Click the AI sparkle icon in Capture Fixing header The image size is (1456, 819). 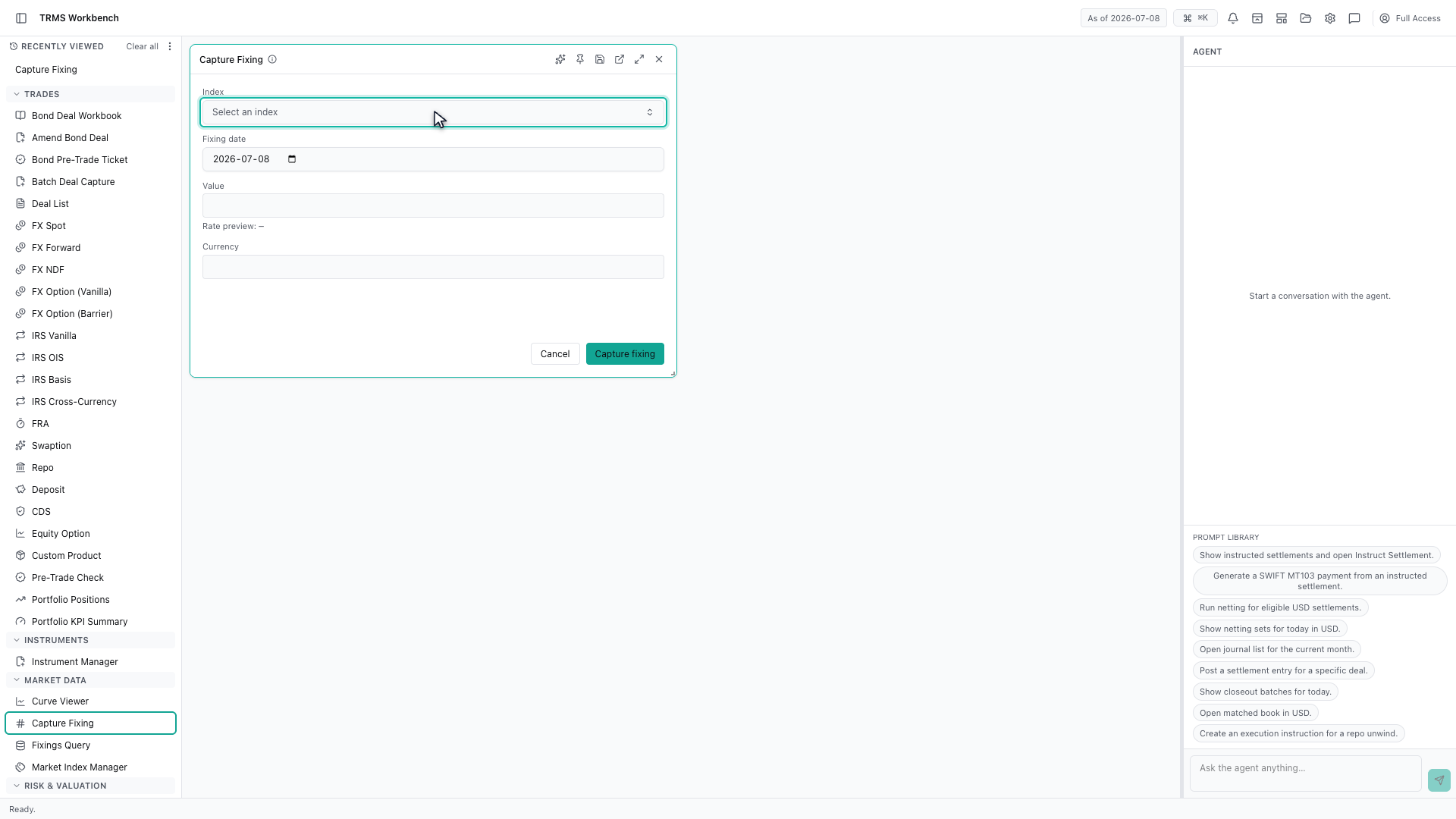click(x=560, y=59)
